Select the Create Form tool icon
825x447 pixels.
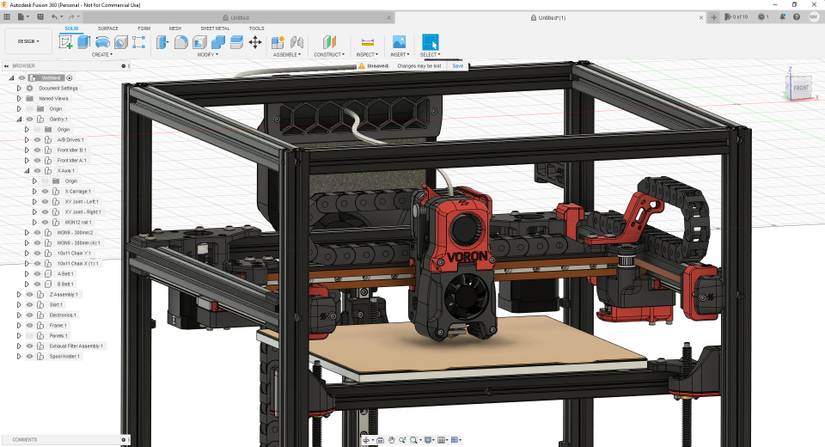(139, 42)
